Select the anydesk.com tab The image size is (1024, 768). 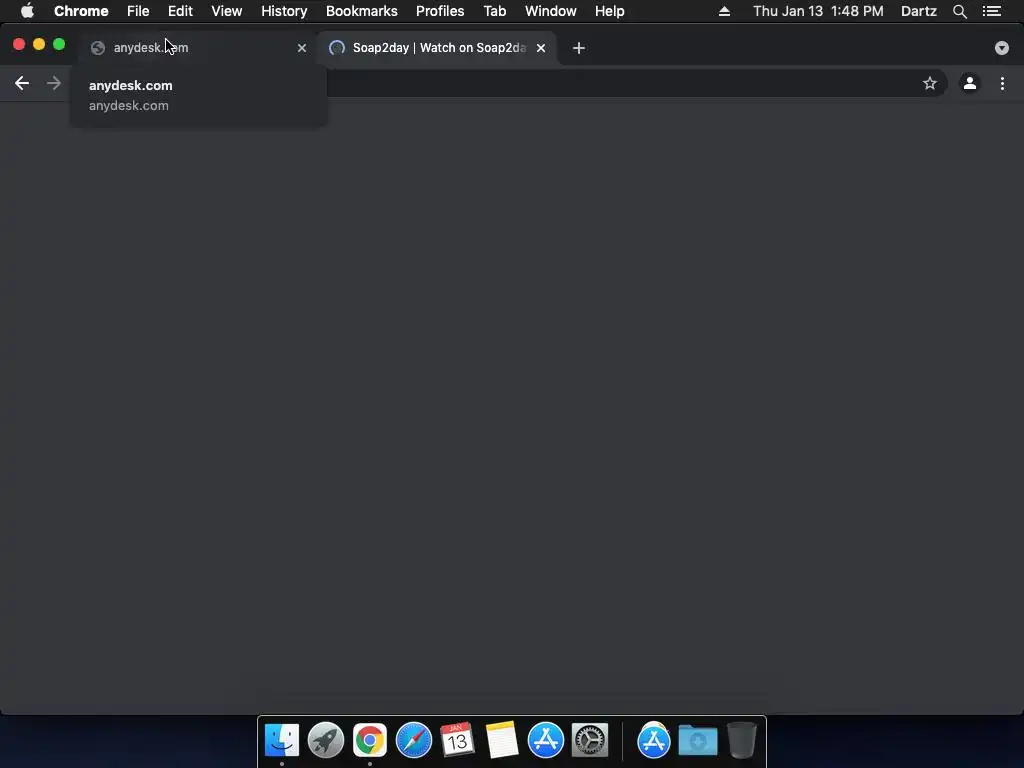(199, 48)
